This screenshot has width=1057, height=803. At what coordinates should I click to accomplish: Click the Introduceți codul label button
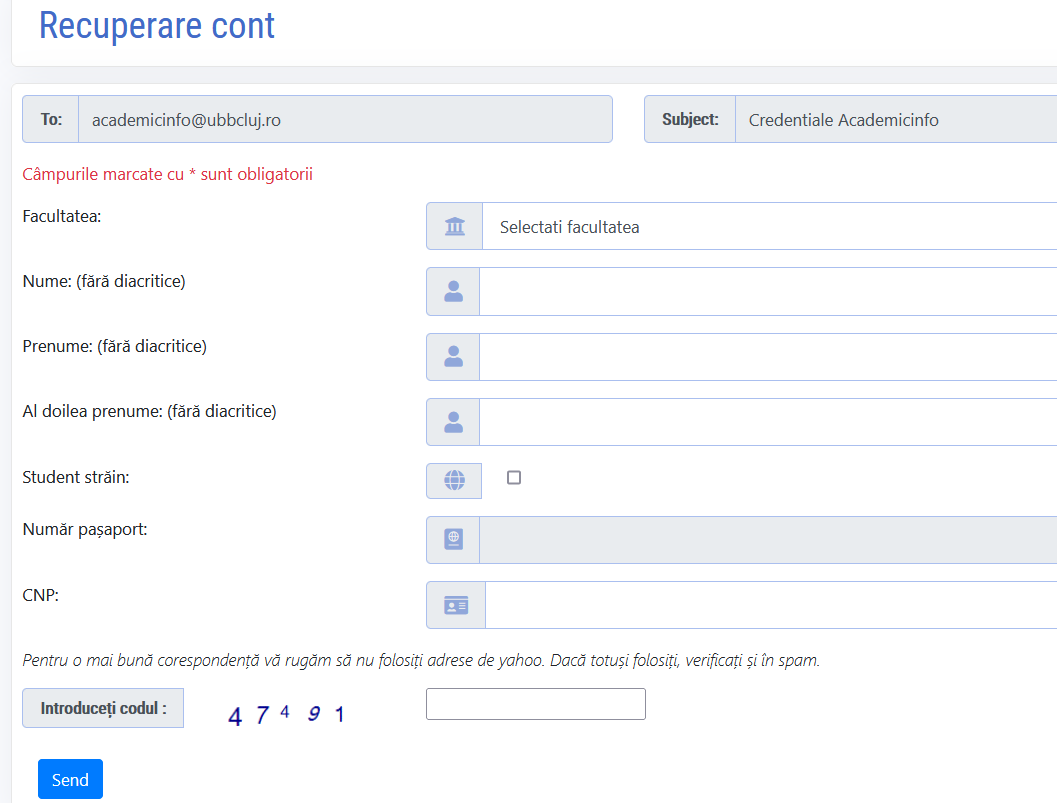pos(103,708)
